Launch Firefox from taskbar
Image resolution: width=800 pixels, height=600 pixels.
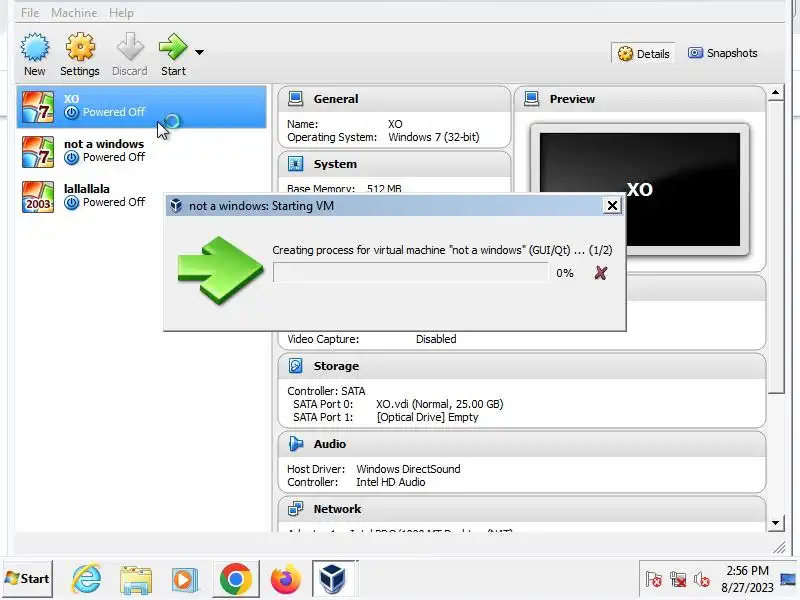[x=285, y=580]
